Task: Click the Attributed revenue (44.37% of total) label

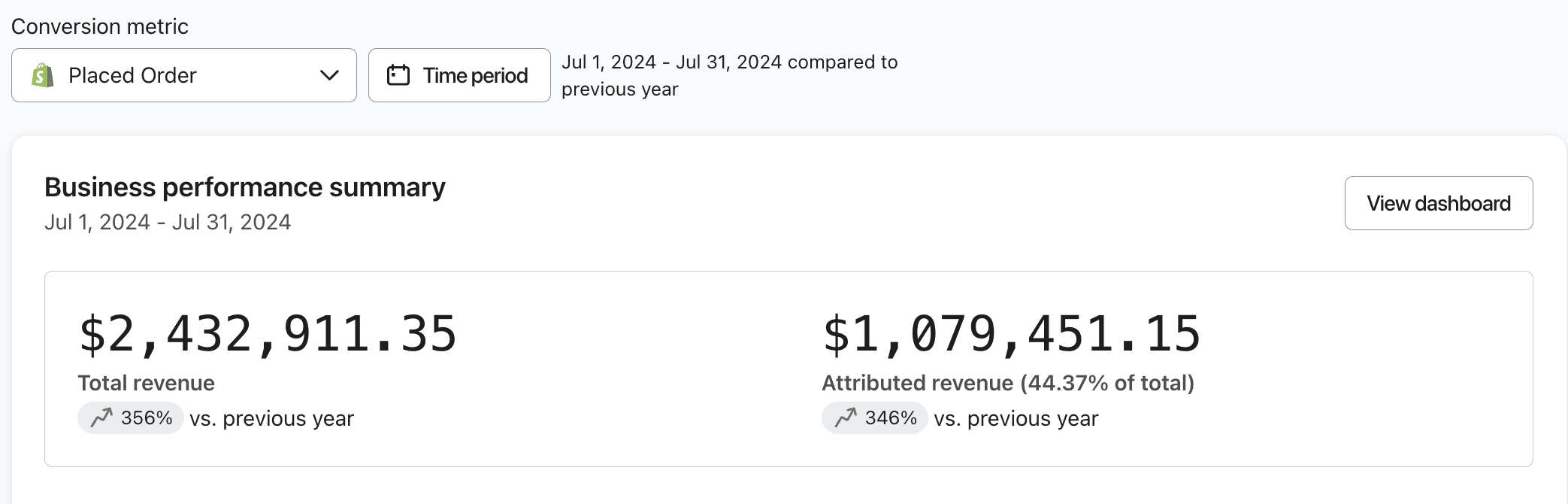Action: point(1008,383)
